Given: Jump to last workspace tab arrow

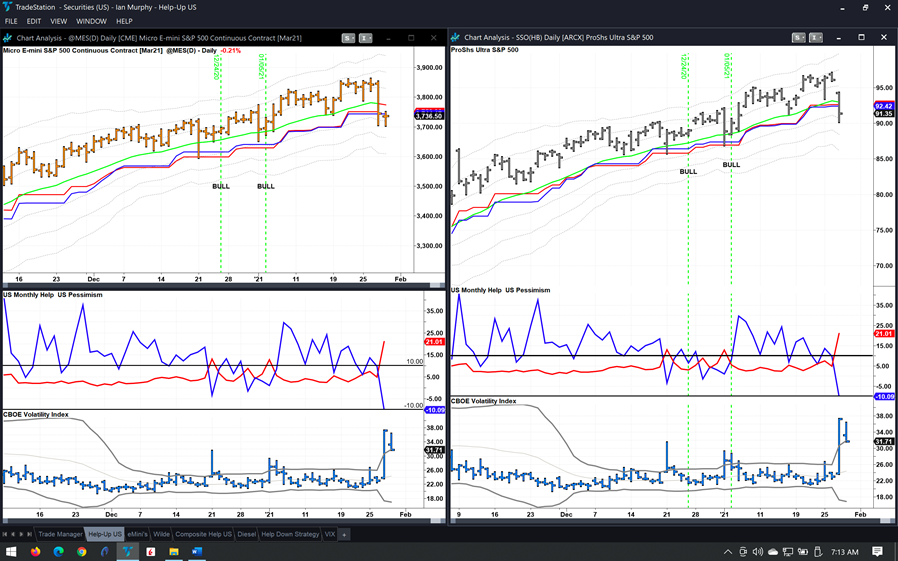Looking at the screenshot, I should point(30,534).
